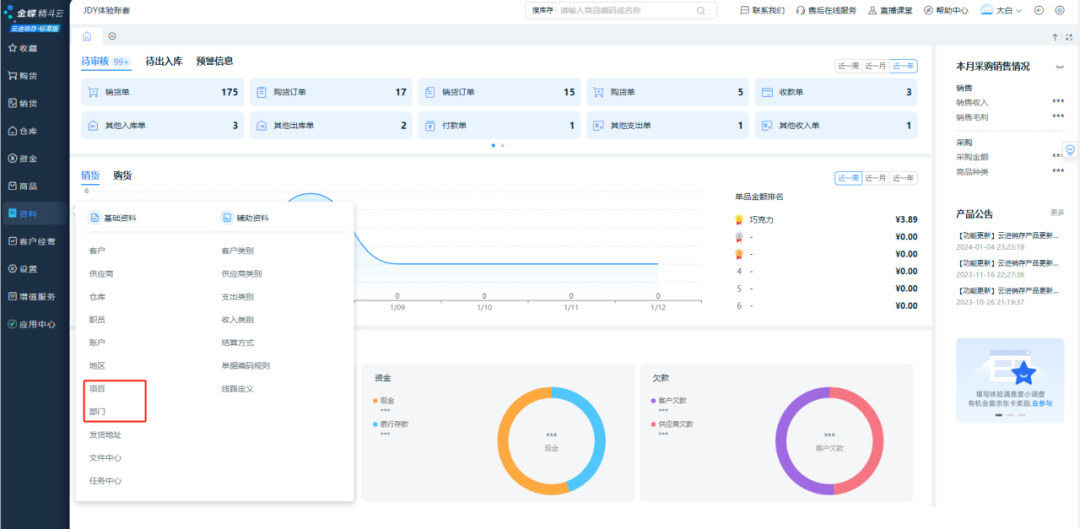
Task: Focus the product code search field
Action: [625, 10]
